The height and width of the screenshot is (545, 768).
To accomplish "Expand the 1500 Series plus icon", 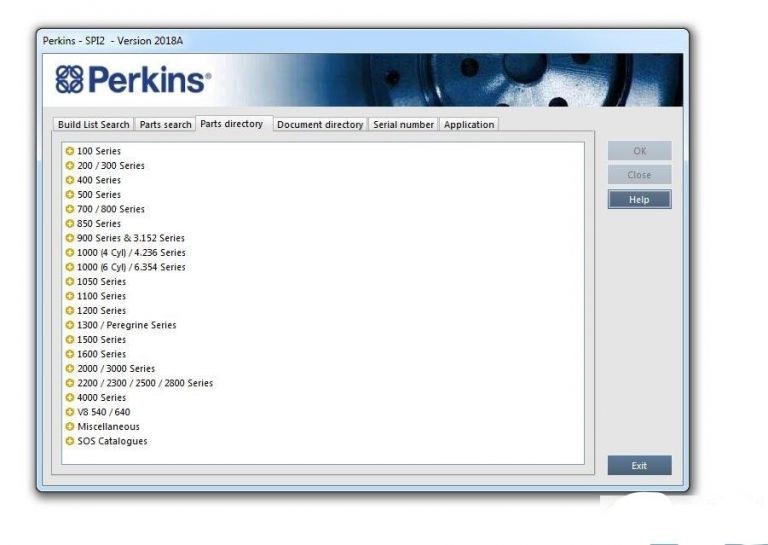I will (x=70, y=339).
